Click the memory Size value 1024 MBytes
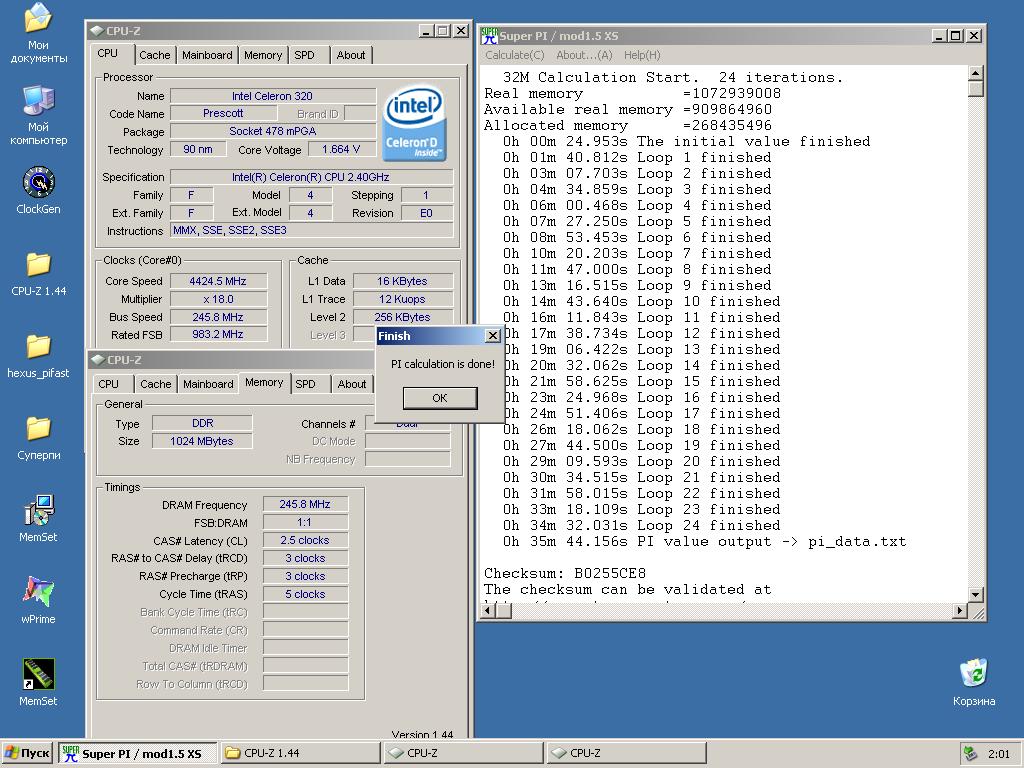The height and width of the screenshot is (768, 1024). click(x=202, y=441)
